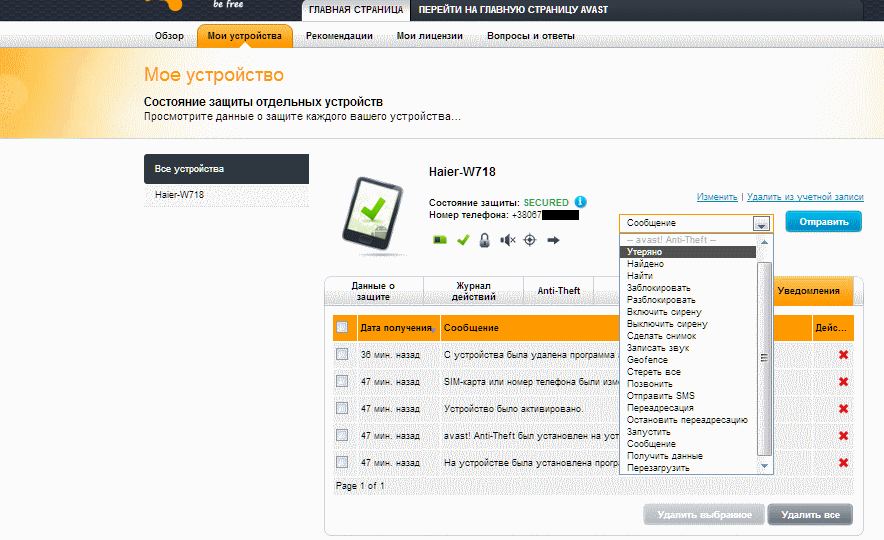Viewport: 884px width, 540px height.
Task: Pick Сделать снимок from the dropdown
Action: (x=688, y=336)
